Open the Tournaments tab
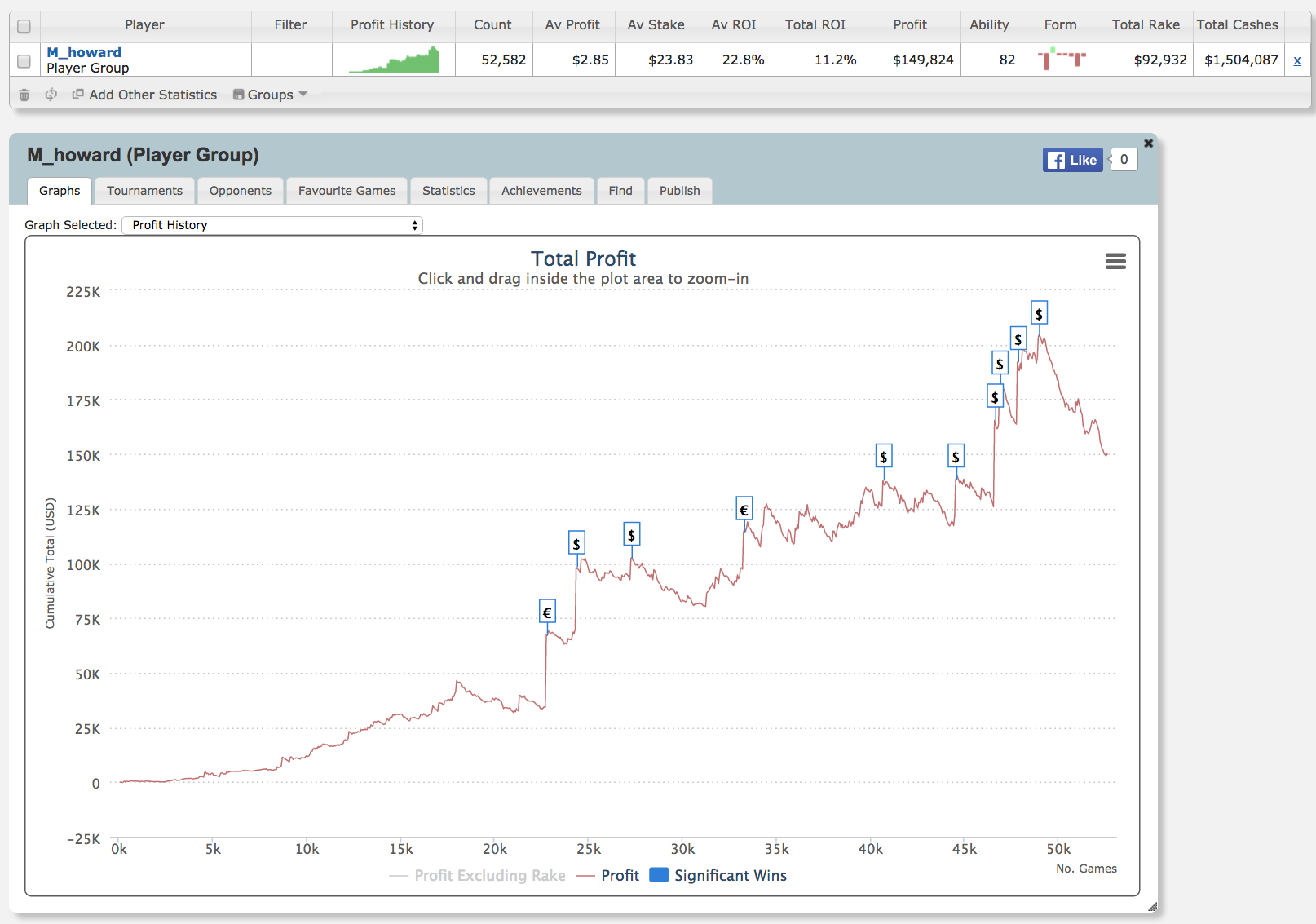Viewport: 1316px width, 924px height. tap(144, 191)
